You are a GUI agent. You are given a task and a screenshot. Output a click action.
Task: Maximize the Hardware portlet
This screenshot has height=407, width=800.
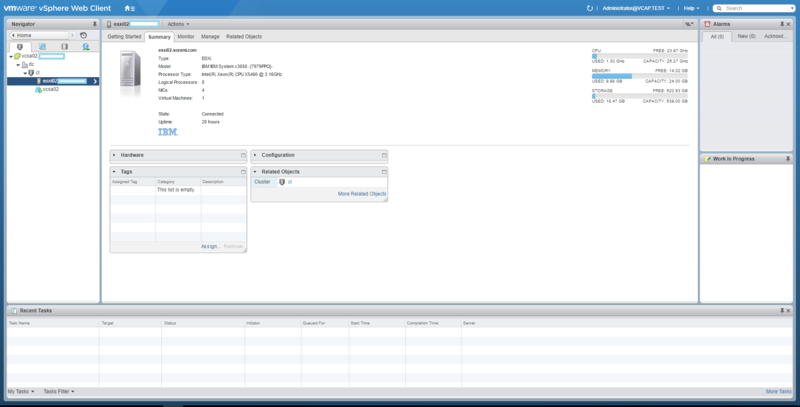243,155
